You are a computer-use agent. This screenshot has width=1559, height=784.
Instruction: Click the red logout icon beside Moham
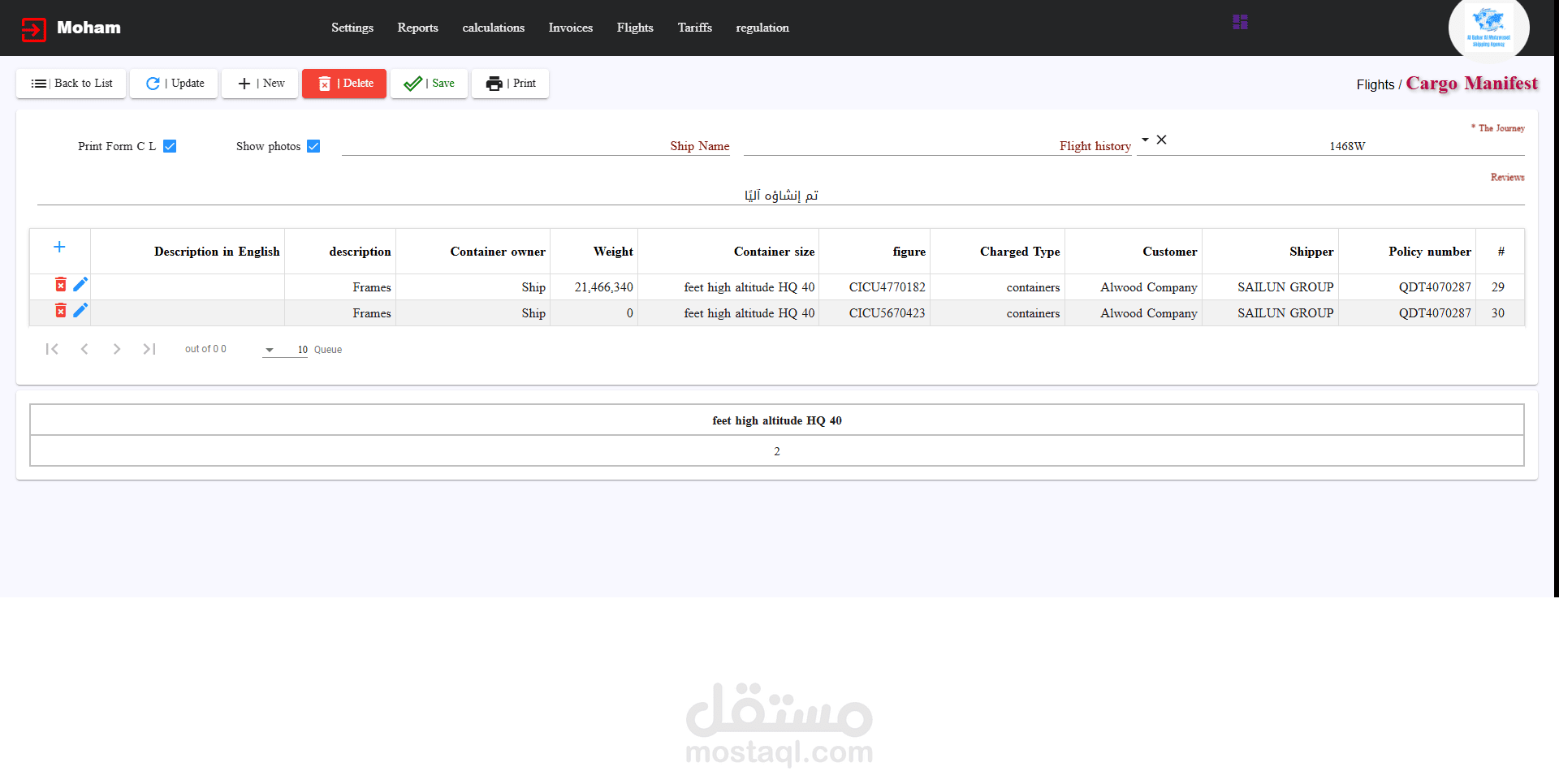(34, 29)
